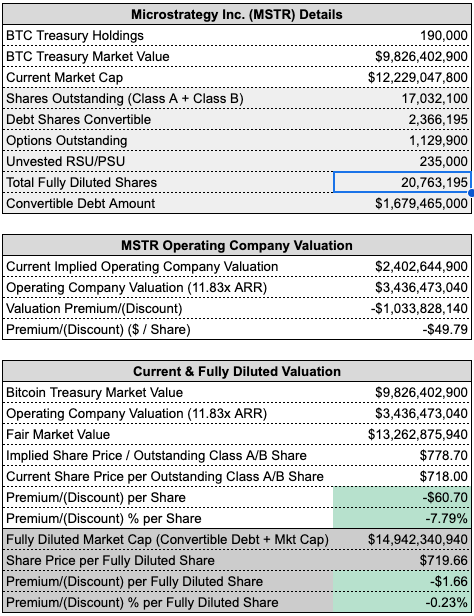Click the Microstrategy Inc. (MSTR) Details header

237,15
